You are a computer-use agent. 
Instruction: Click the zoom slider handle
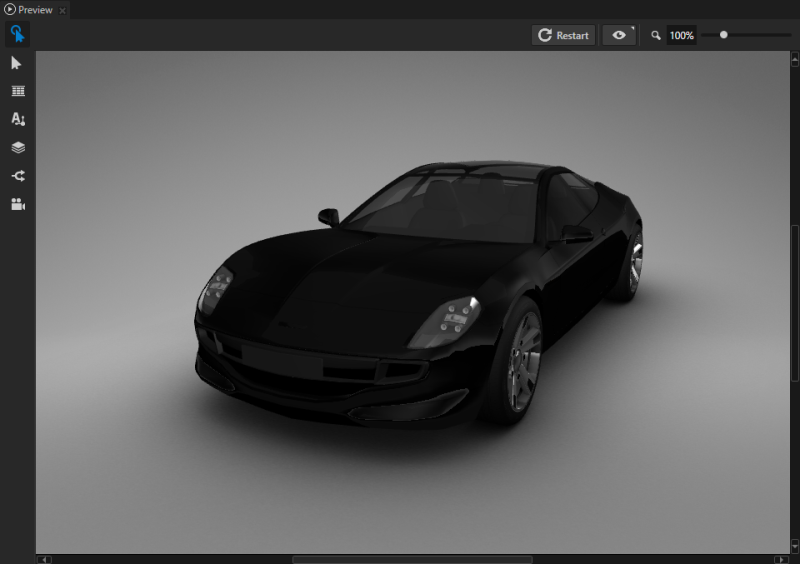[x=723, y=35]
